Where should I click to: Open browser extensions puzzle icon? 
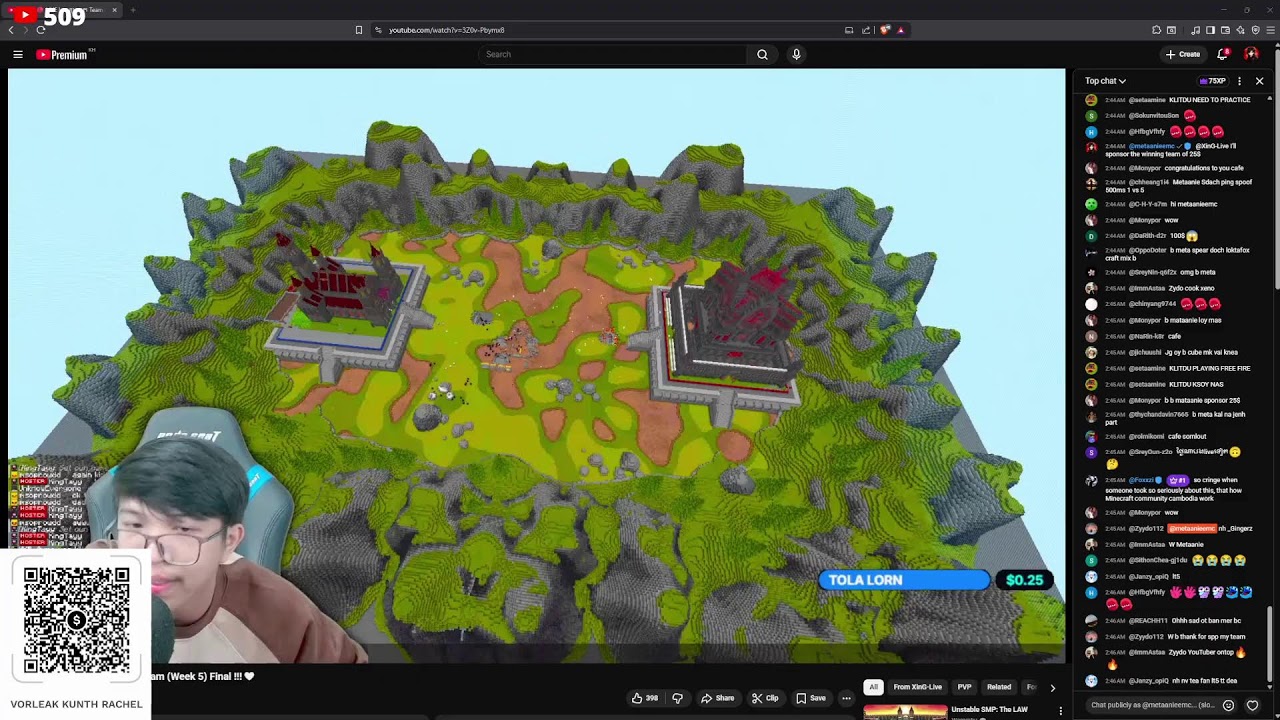point(1156,30)
